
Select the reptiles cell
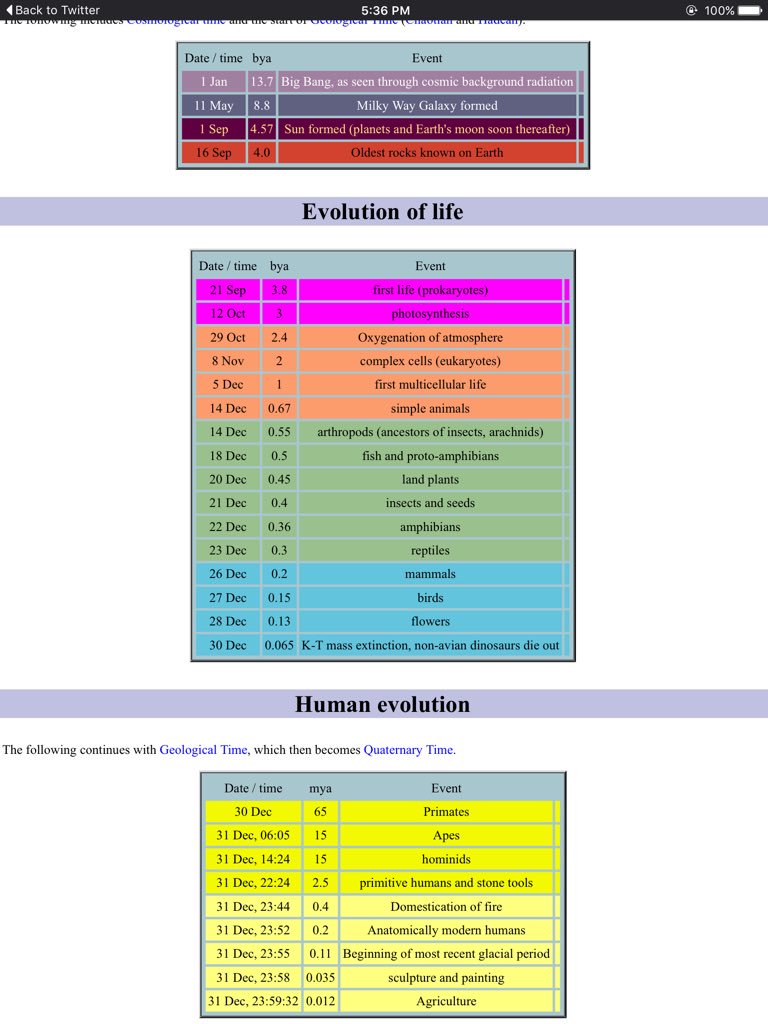(430, 550)
